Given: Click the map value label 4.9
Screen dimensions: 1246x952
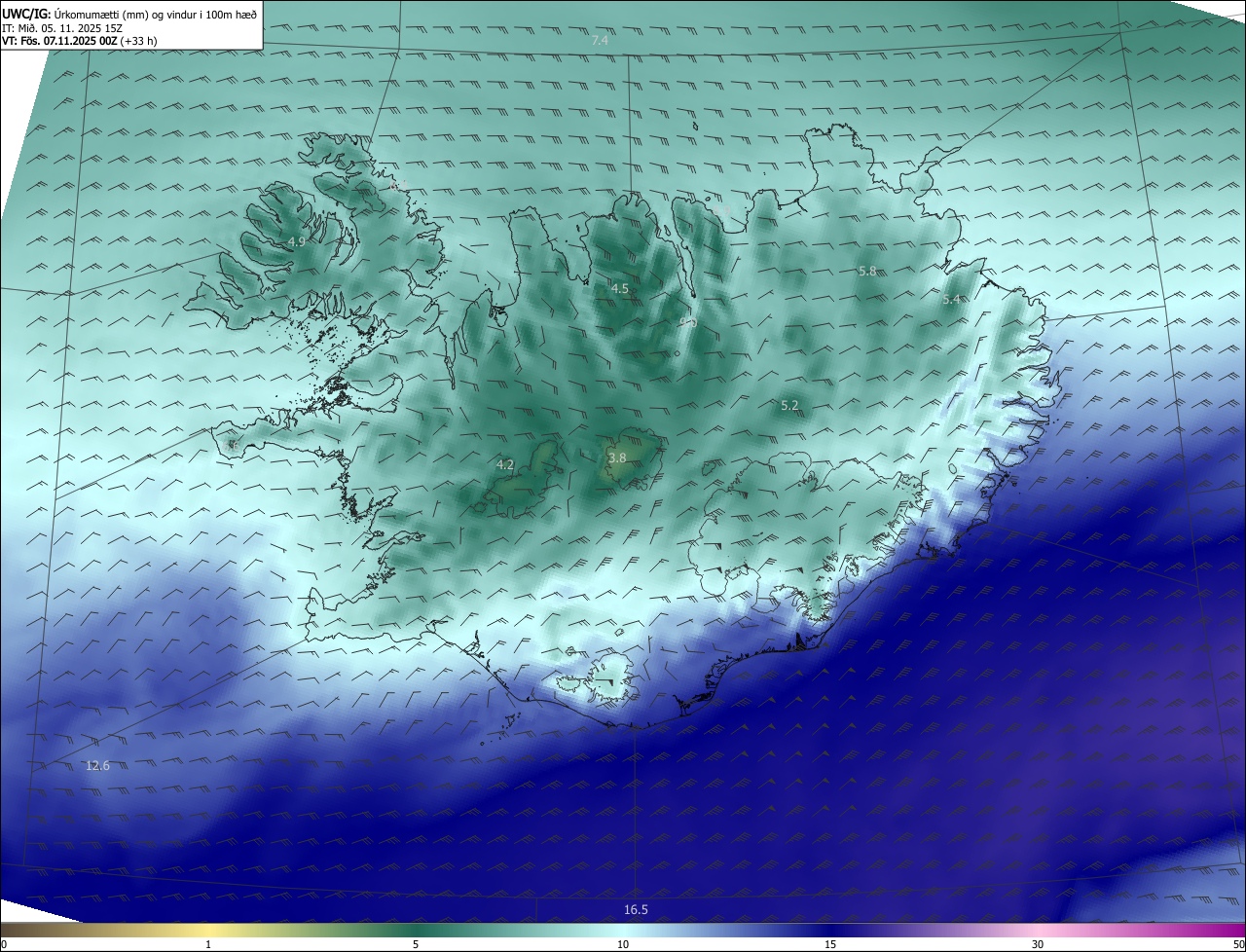Looking at the screenshot, I should pyautogui.click(x=296, y=241).
